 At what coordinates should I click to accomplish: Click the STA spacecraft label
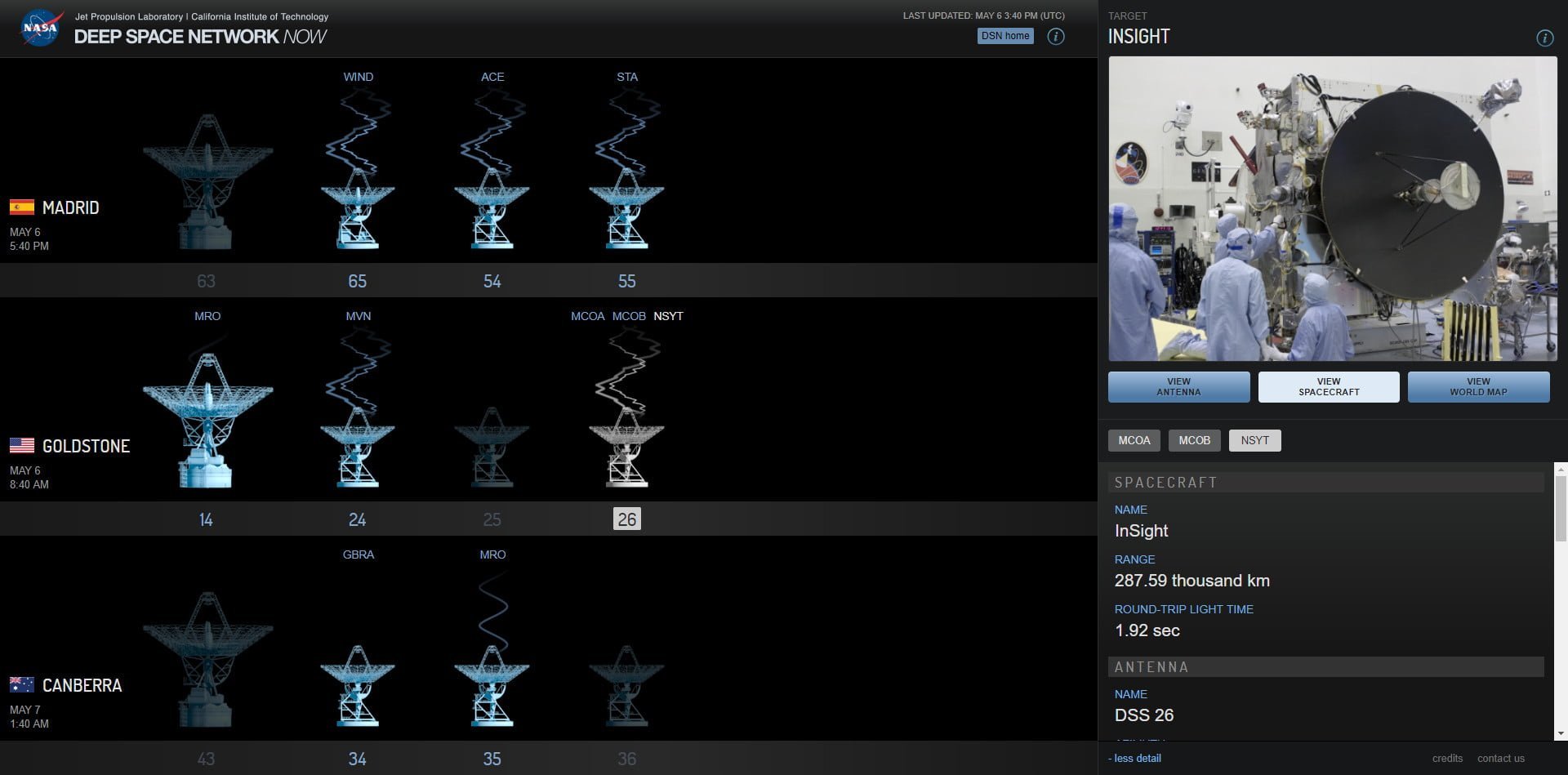[627, 77]
